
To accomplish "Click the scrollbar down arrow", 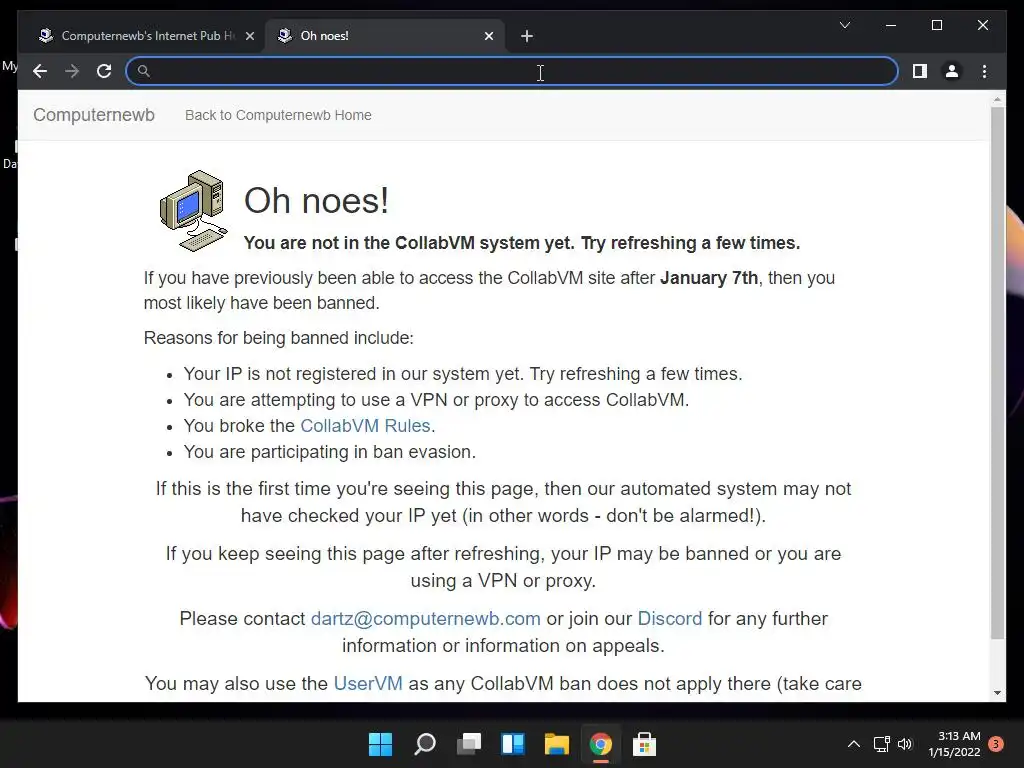I will pos(997,693).
